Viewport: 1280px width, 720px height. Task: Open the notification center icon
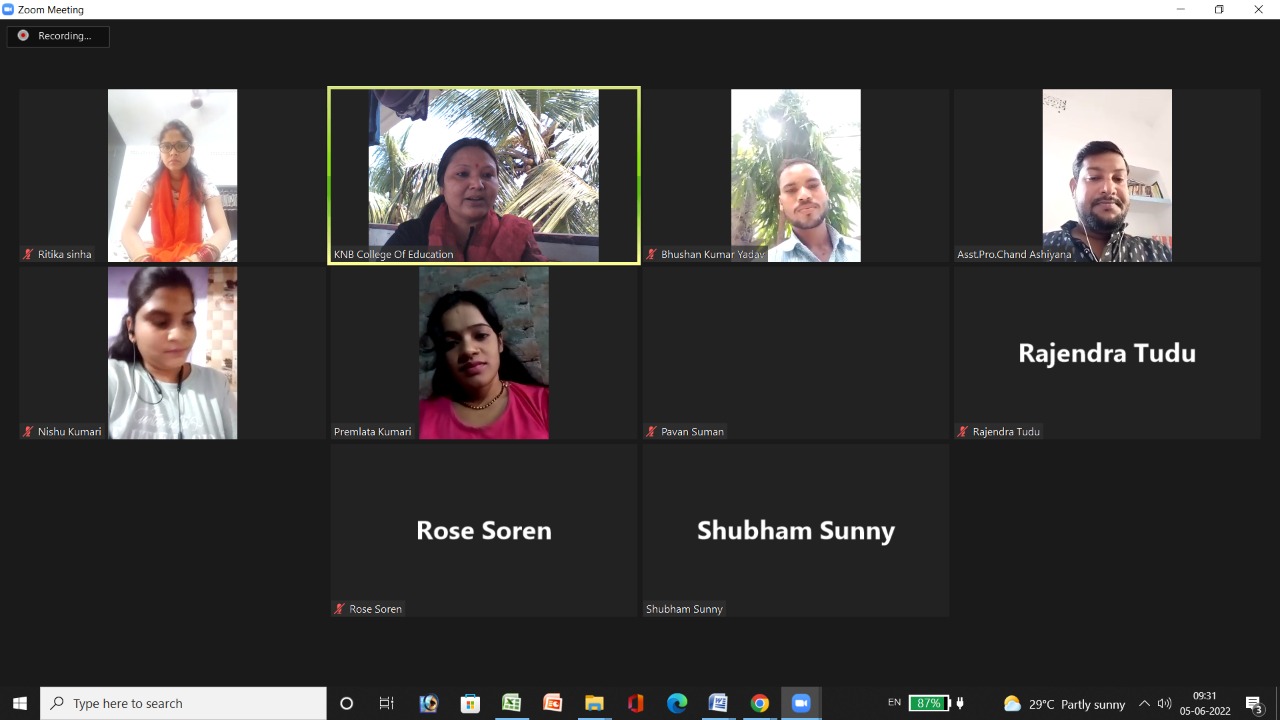(1254, 704)
